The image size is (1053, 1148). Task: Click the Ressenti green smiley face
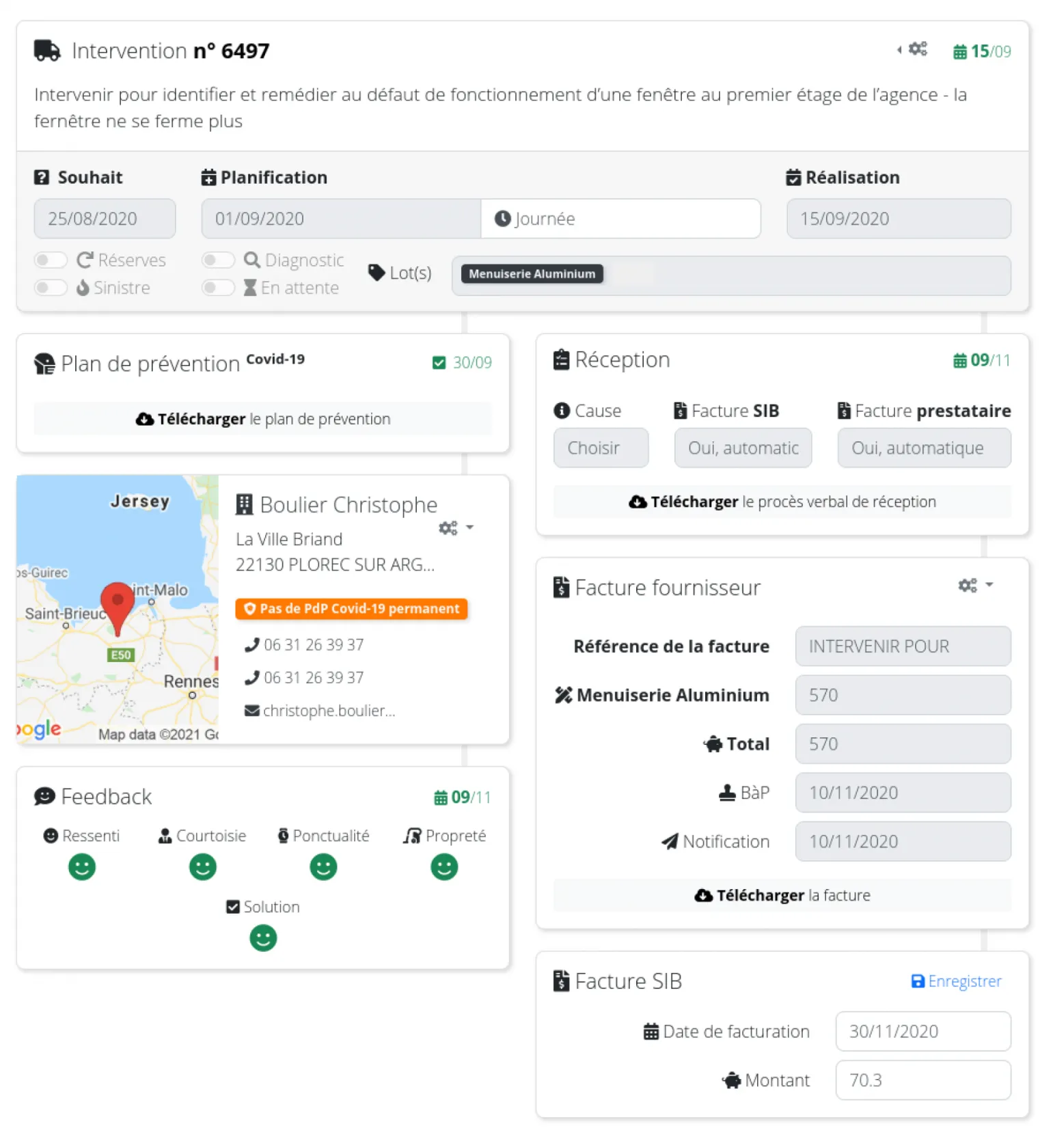[82, 867]
